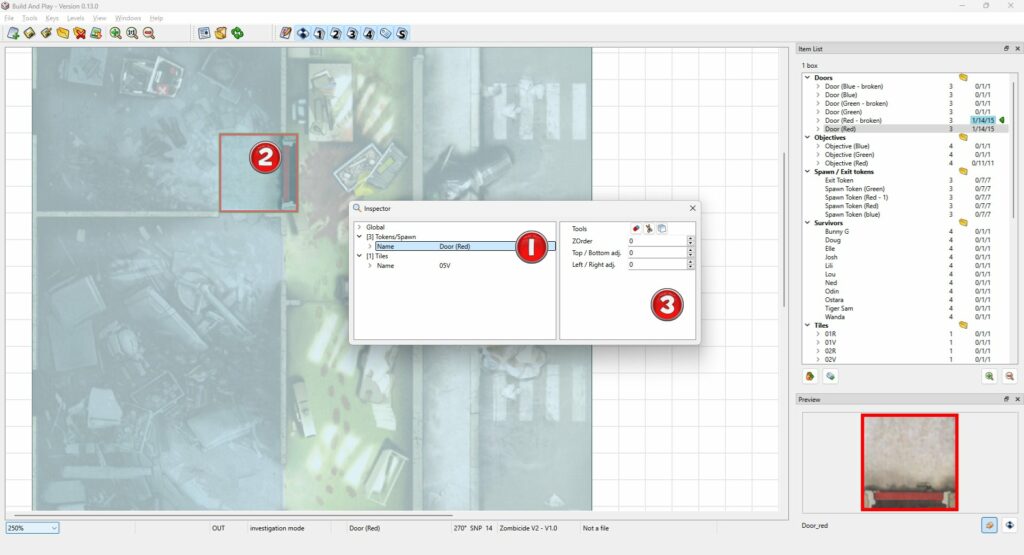Click the zoom 1:1 magnifier in main toolbar

tap(132, 33)
